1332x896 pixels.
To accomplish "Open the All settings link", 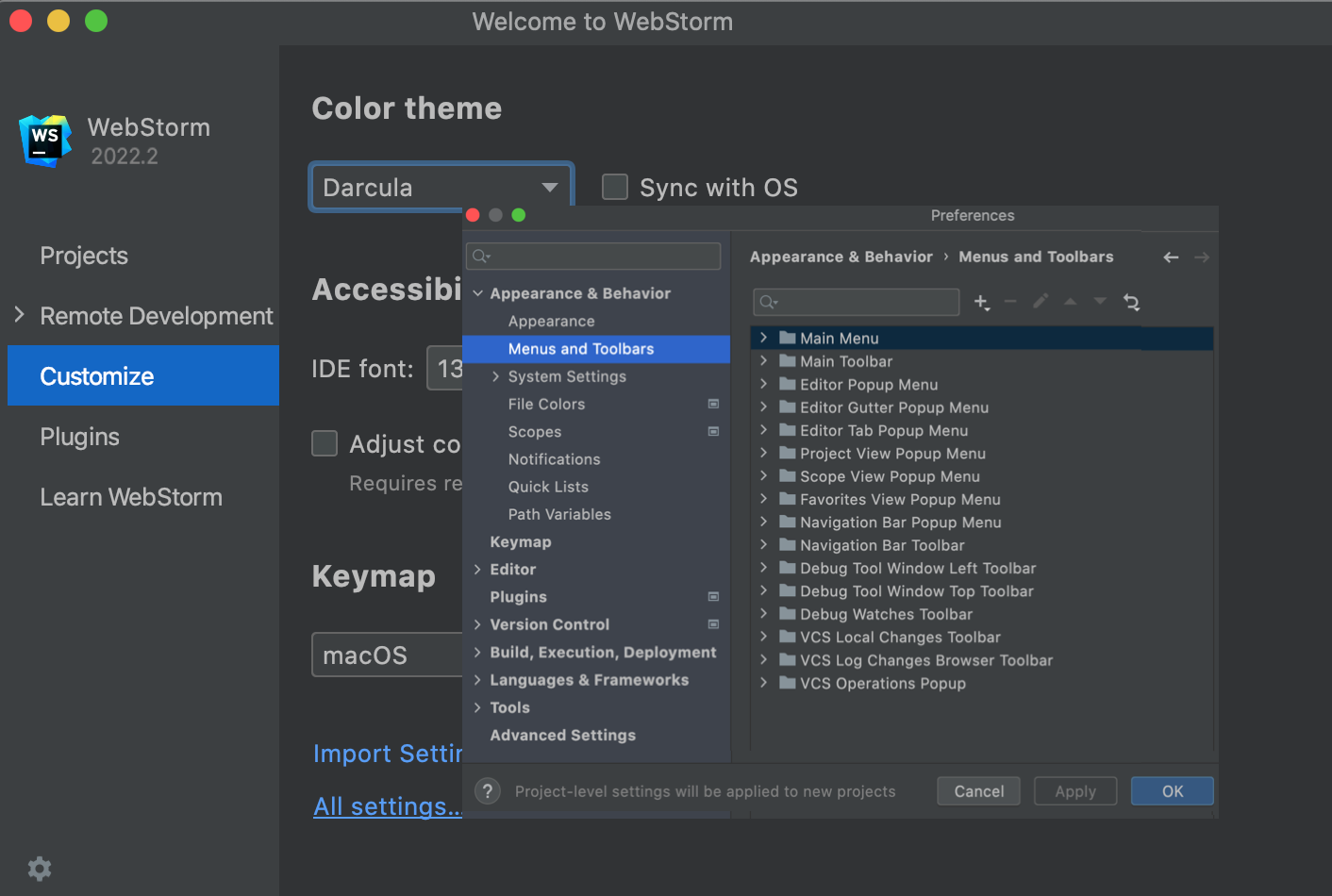I will (388, 806).
